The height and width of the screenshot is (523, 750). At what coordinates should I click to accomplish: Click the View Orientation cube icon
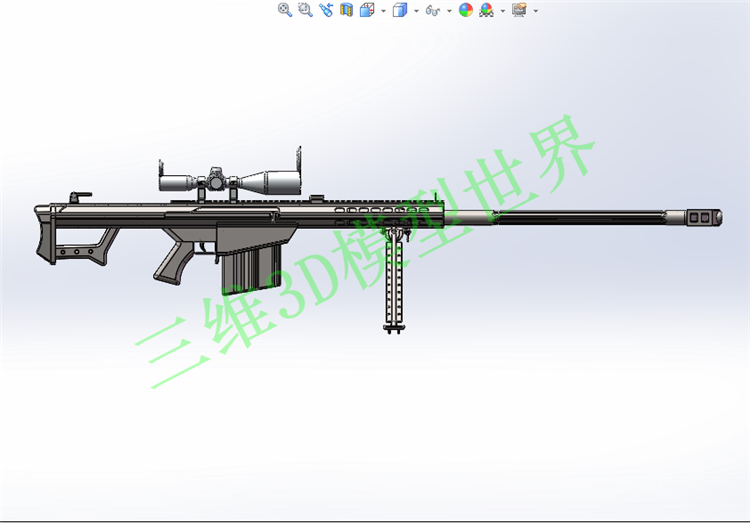pyautogui.click(x=367, y=10)
